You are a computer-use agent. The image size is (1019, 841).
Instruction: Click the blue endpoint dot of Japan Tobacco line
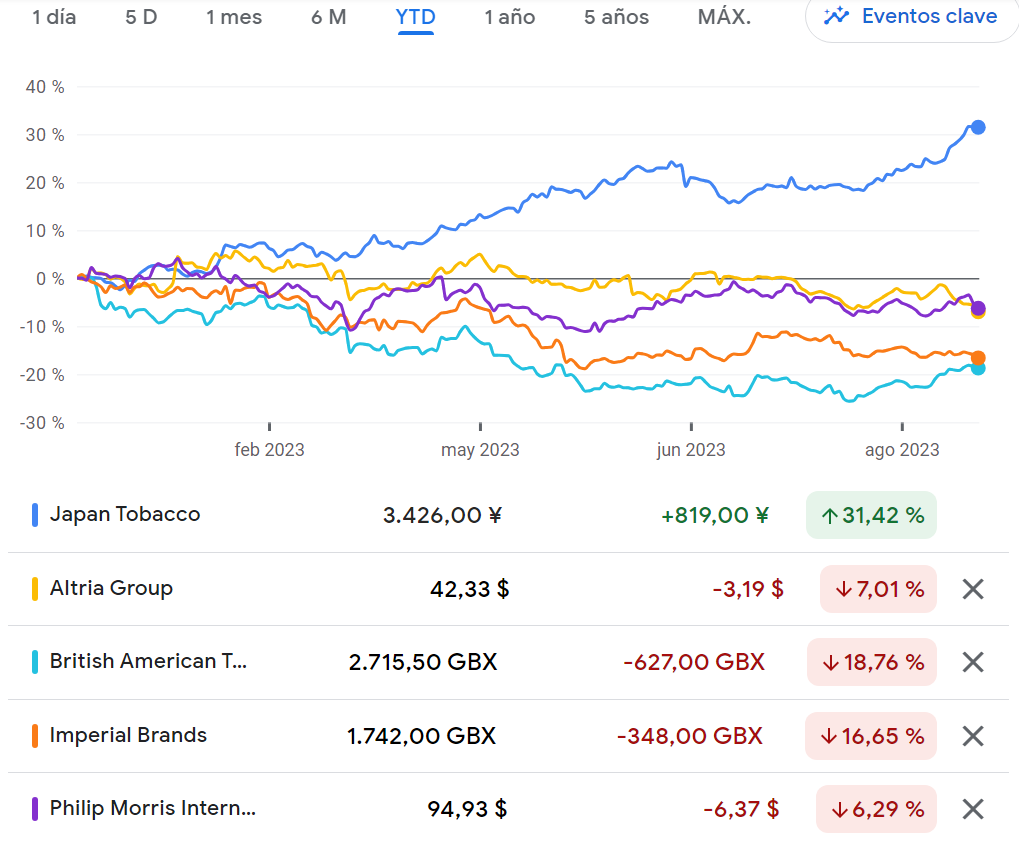[x=977, y=127]
